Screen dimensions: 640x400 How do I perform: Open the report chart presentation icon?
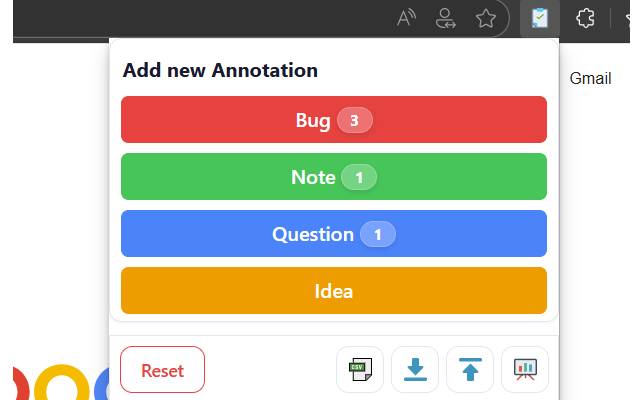(525, 369)
